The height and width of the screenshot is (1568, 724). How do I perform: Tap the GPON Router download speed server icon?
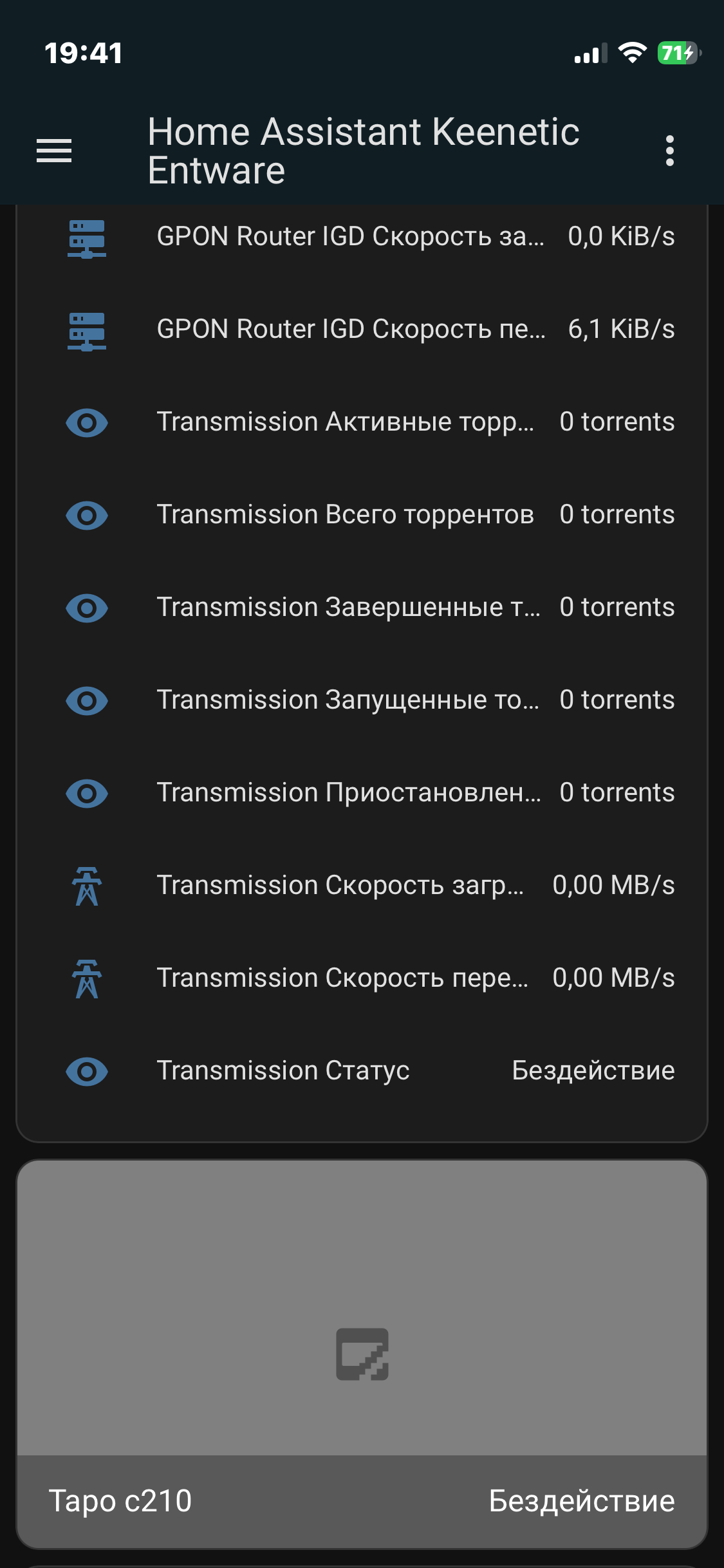pyautogui.click(x=87, y=238)
